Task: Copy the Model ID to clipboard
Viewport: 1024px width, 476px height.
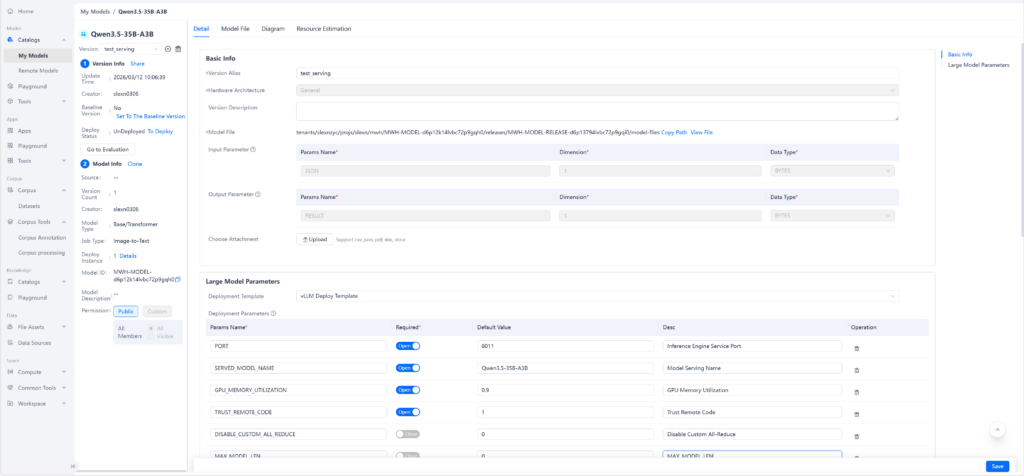Action: coord(178,280)
